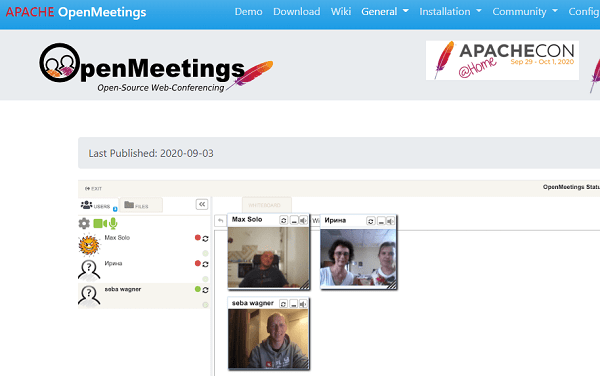Click red status dot beside Max Solo
The width and height of the screenshot is (600, 376).
198,238
